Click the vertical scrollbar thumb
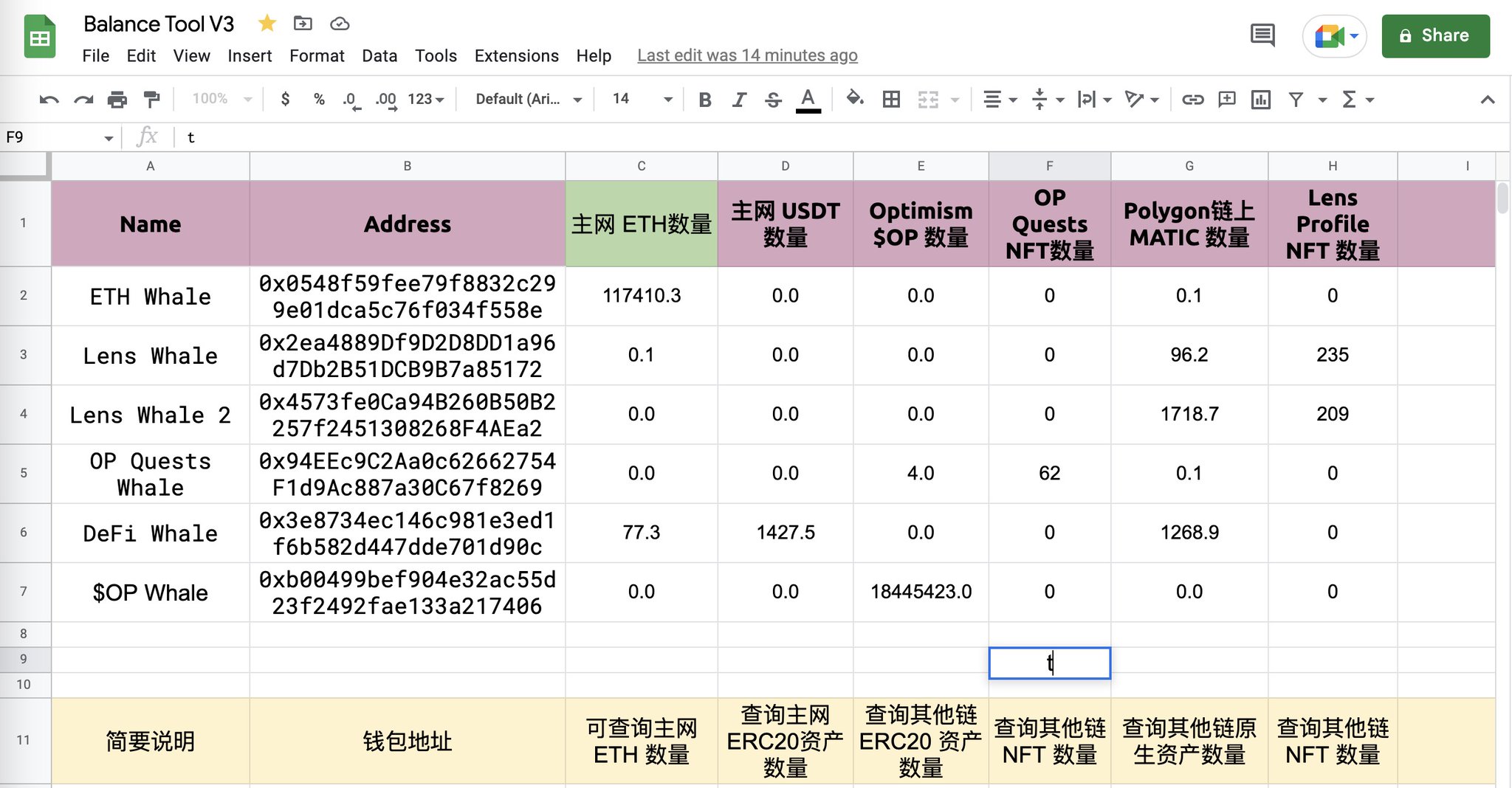This screenshot has height=788, width=1512. (1502, 198)
